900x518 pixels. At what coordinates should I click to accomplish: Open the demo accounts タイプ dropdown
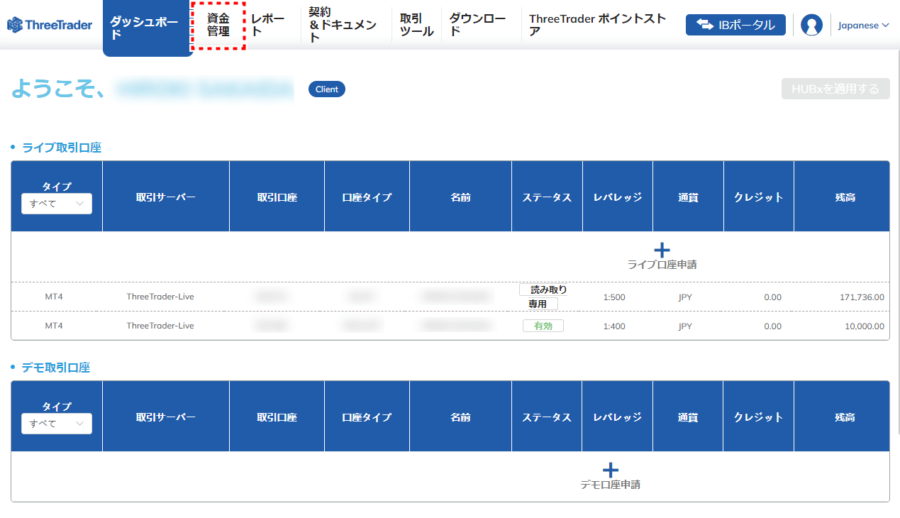[x=56, y=424]
